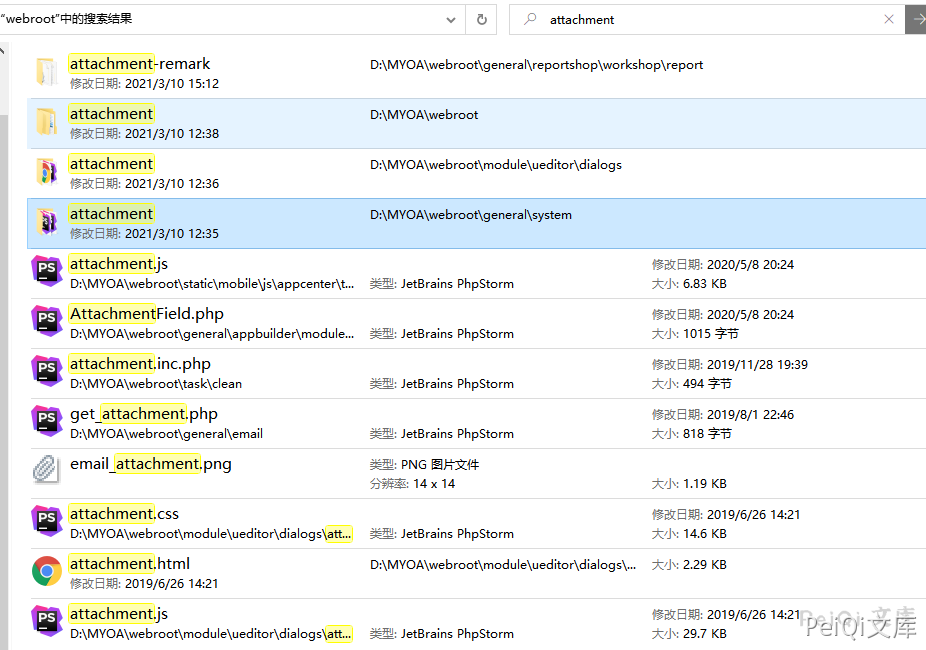Click attachment folder icon in general\system
Viewport: 926px width, 650px height.
click(x=47, y=223)
